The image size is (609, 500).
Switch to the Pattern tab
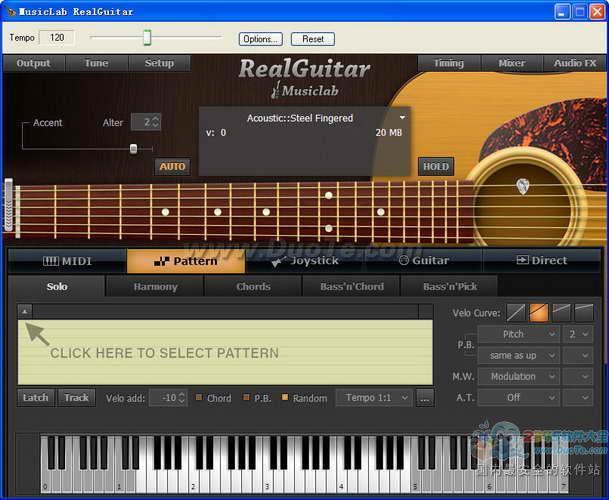point(186,261)
